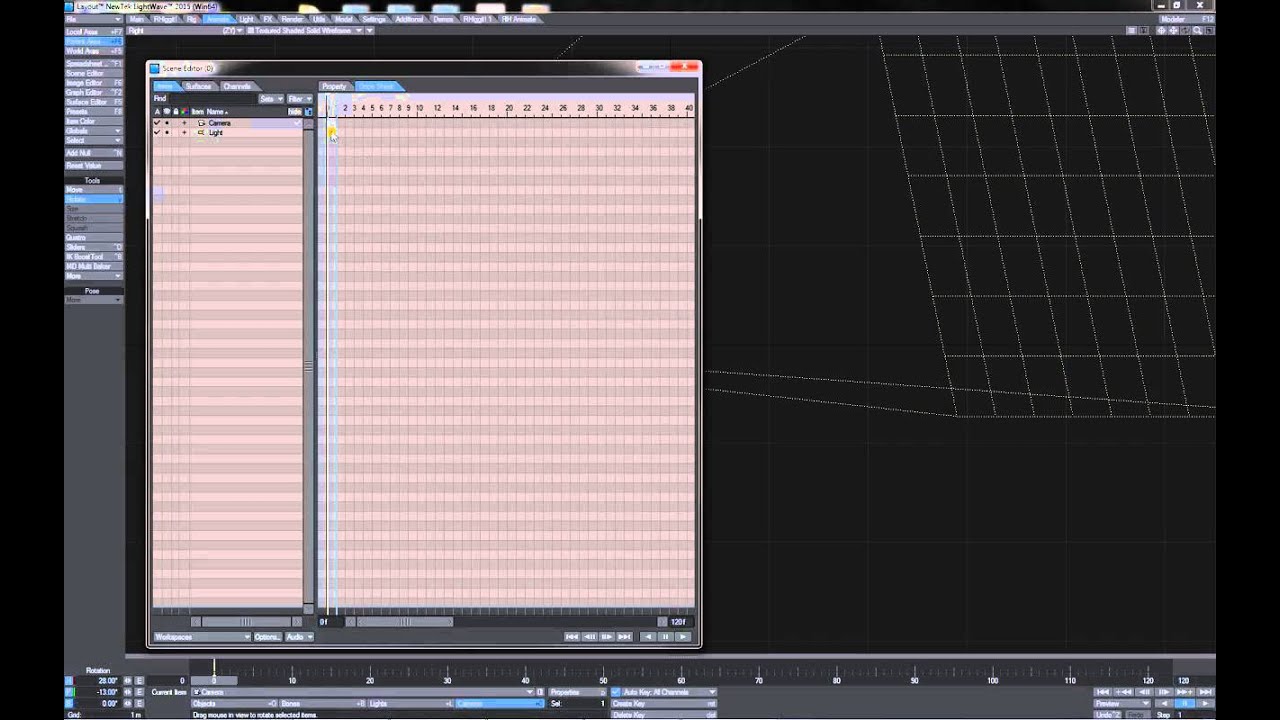Image resolution: width=1280 pixels, height=720 pixels.
Task: Step to next frame in Scene Editor
Action: click(607, 637)
